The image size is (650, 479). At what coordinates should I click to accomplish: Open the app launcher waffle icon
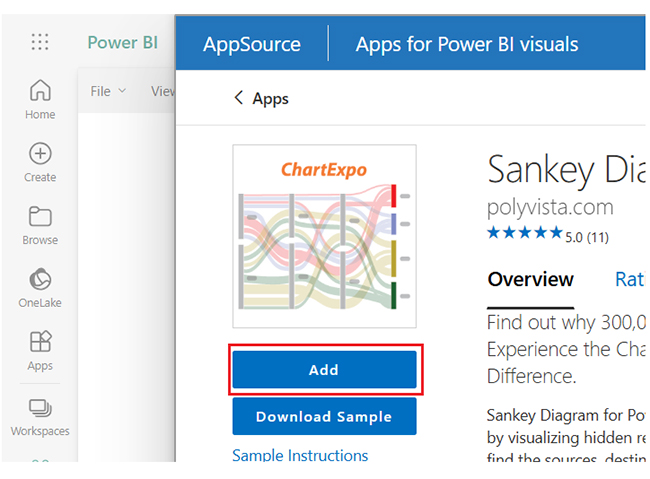click(x=40, y=42)
